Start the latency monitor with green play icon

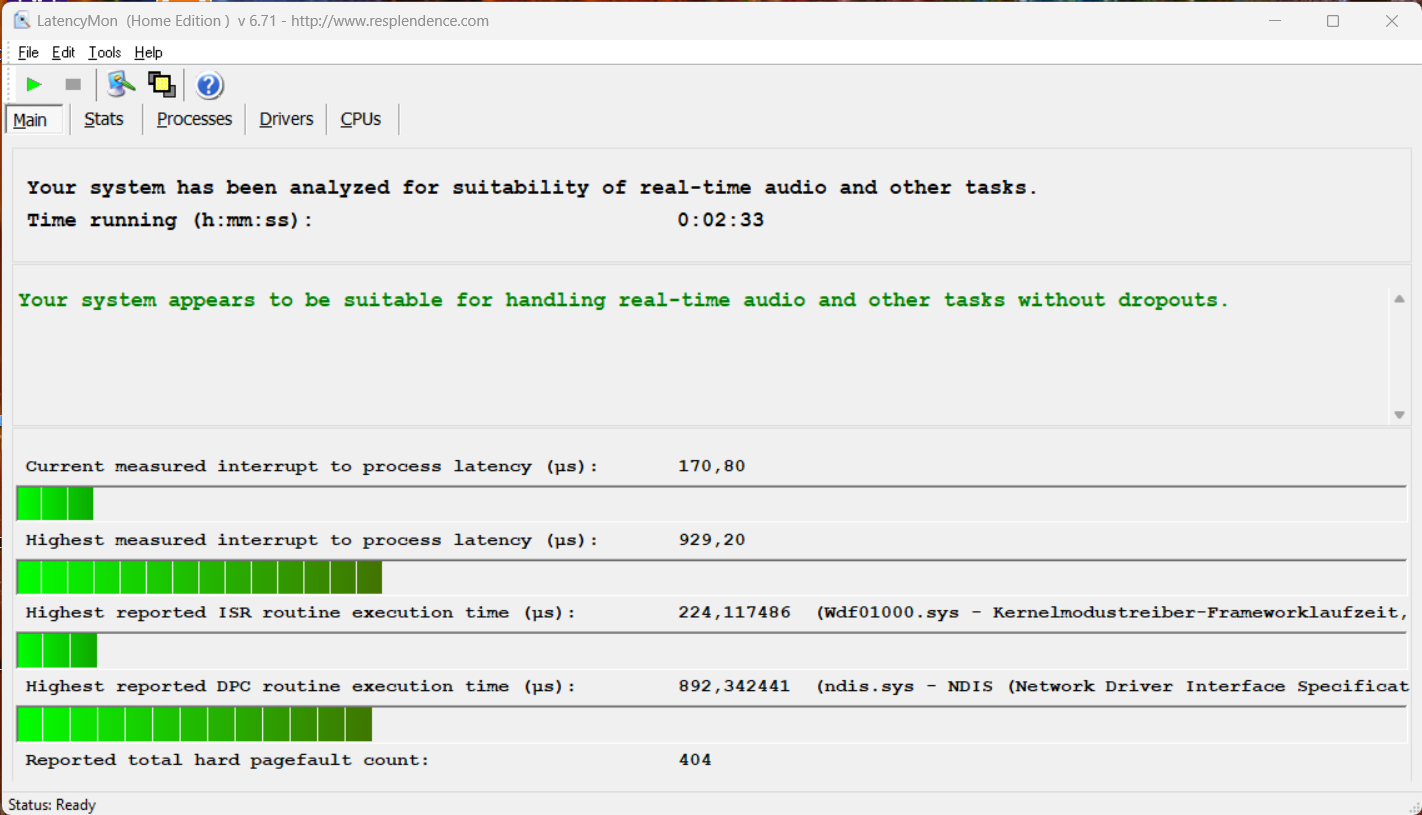point(34,85)
